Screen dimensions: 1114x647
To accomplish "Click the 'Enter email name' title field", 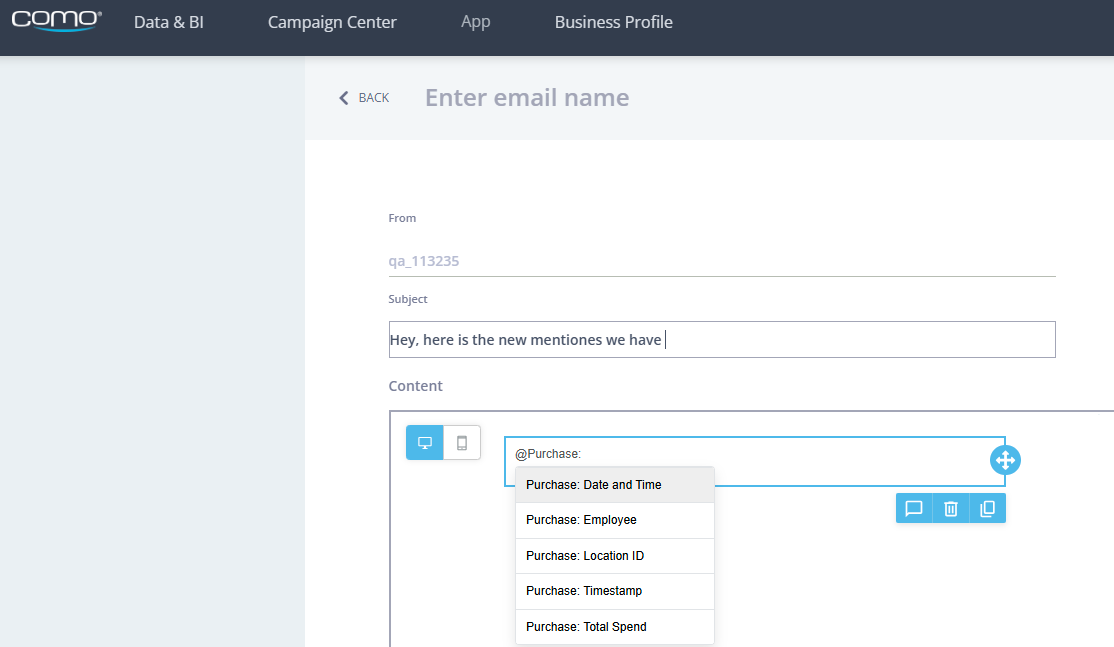I will (527, 98).
